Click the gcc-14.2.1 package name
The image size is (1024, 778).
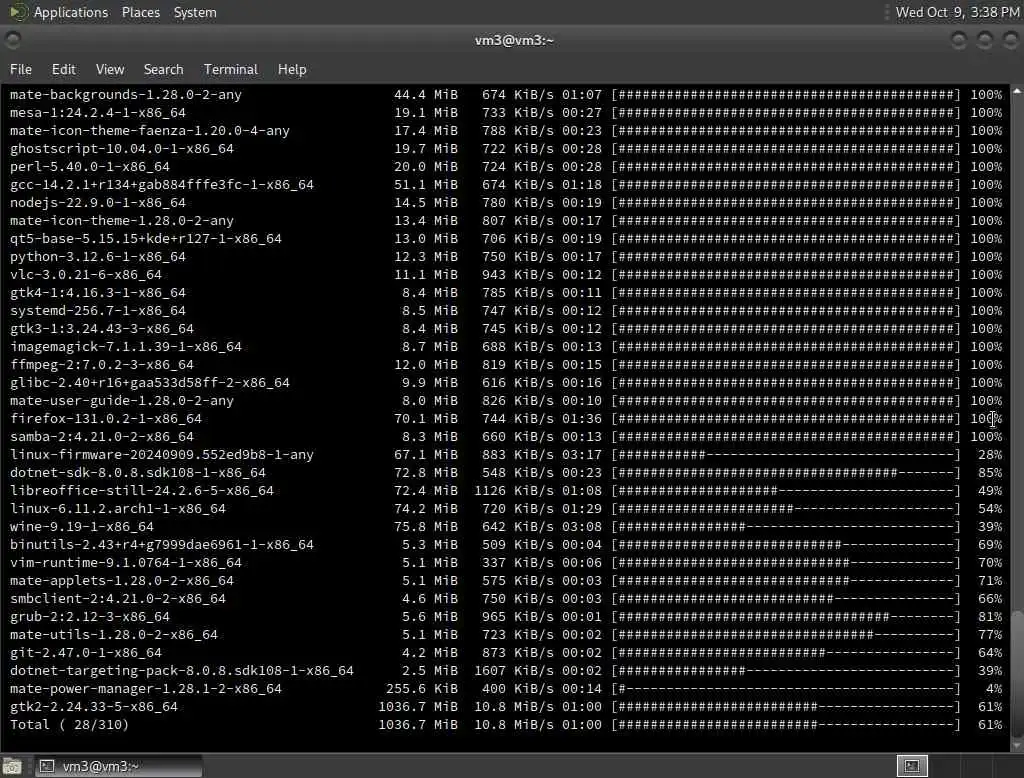[162, 185]
